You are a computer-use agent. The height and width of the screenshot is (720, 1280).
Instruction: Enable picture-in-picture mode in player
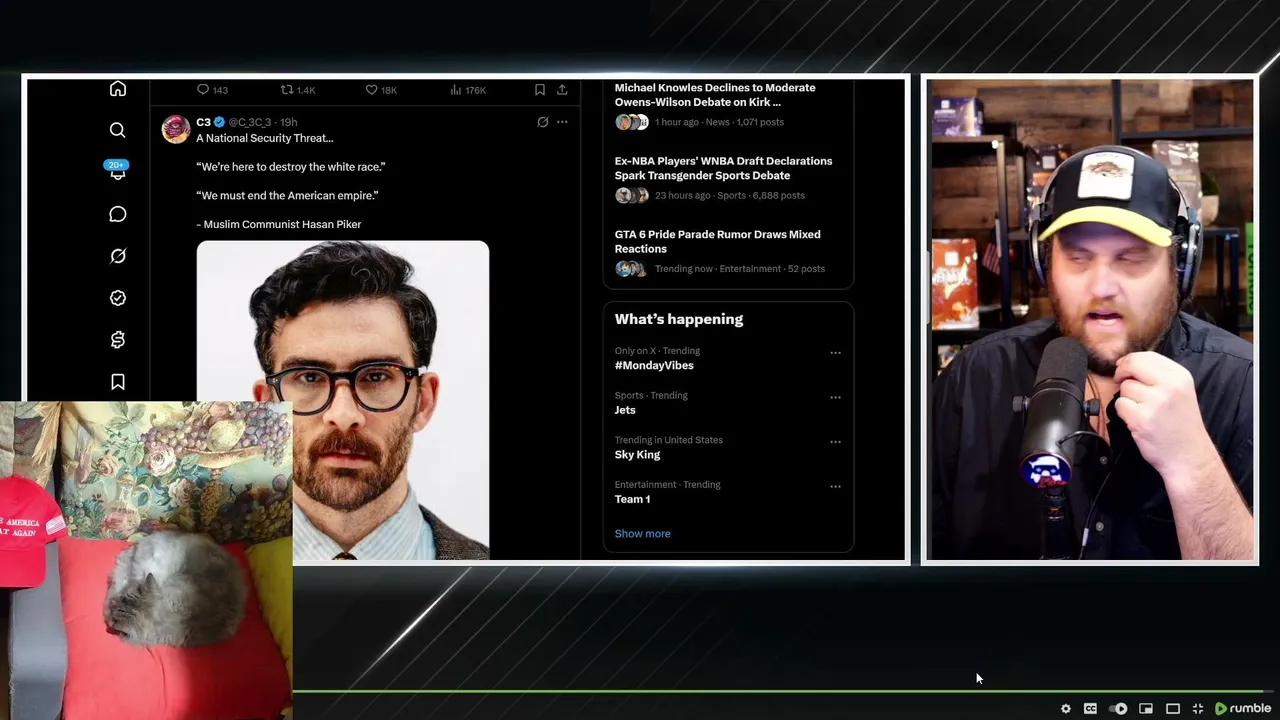[1146, 709]
